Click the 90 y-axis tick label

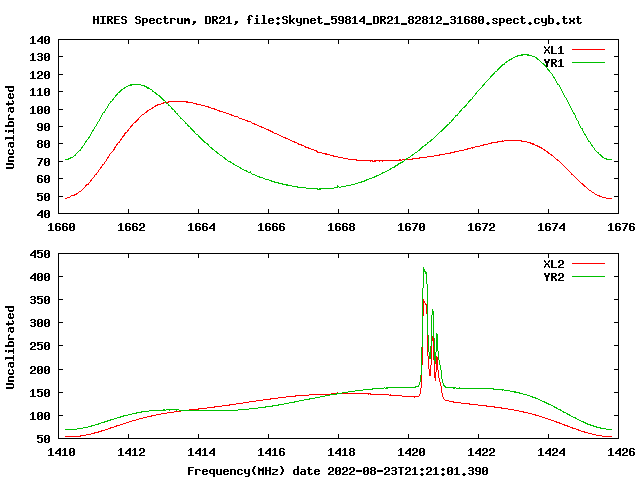(44, 127)
